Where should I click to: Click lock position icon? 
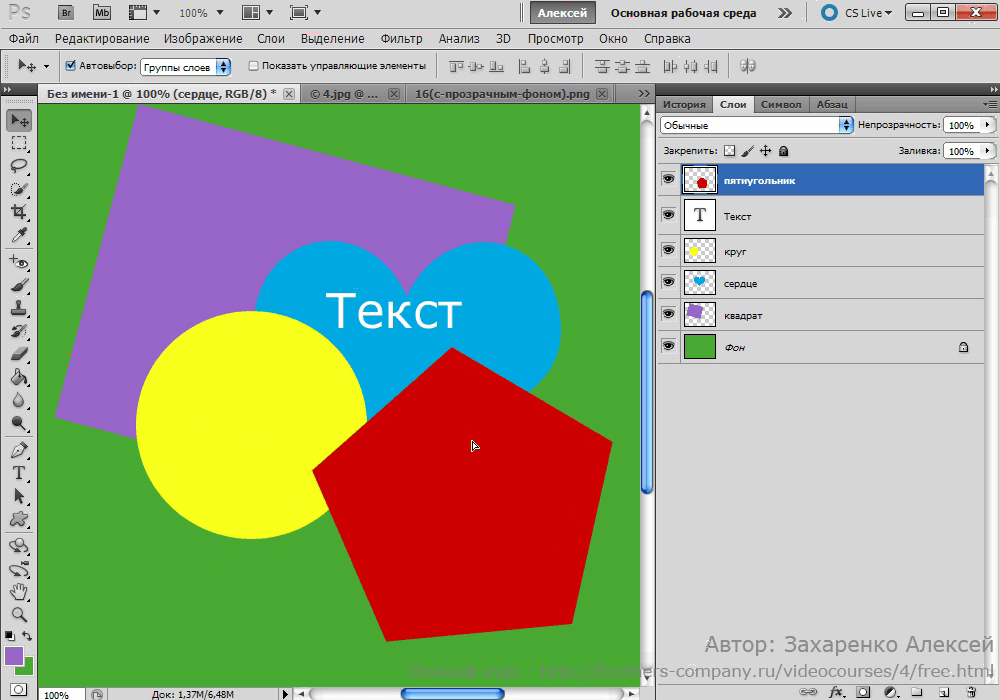pos(765,151)
